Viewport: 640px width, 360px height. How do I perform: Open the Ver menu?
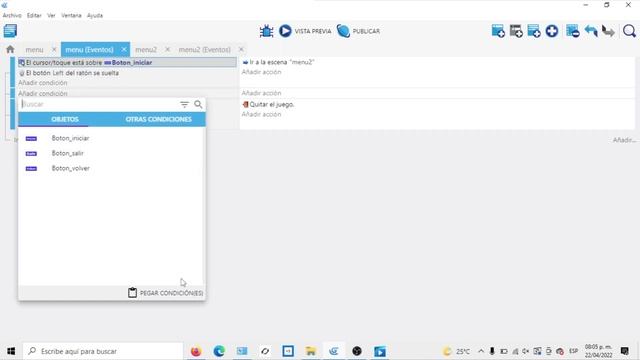[51, 15]
